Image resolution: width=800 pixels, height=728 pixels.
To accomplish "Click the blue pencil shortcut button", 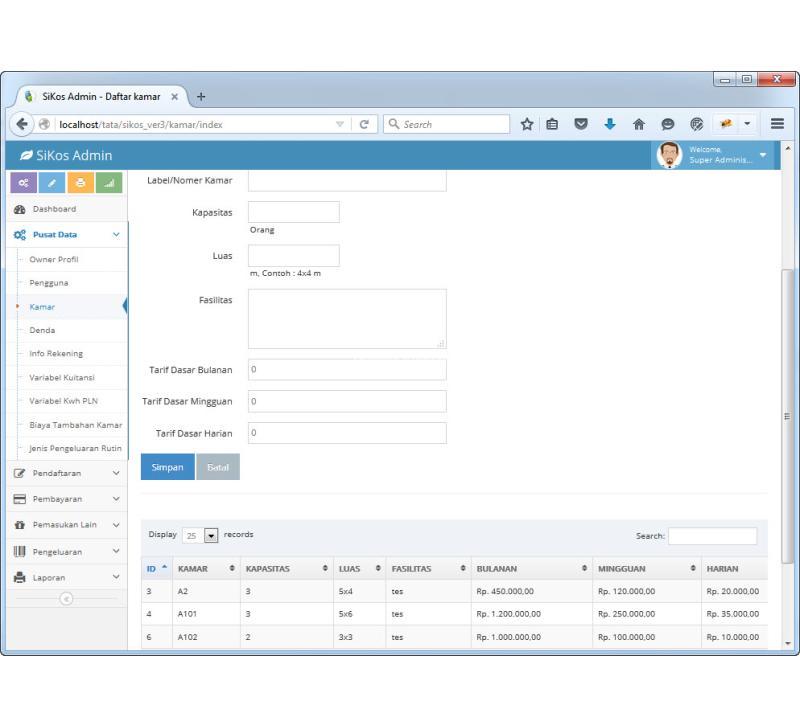I will click(x=52, y=182).
